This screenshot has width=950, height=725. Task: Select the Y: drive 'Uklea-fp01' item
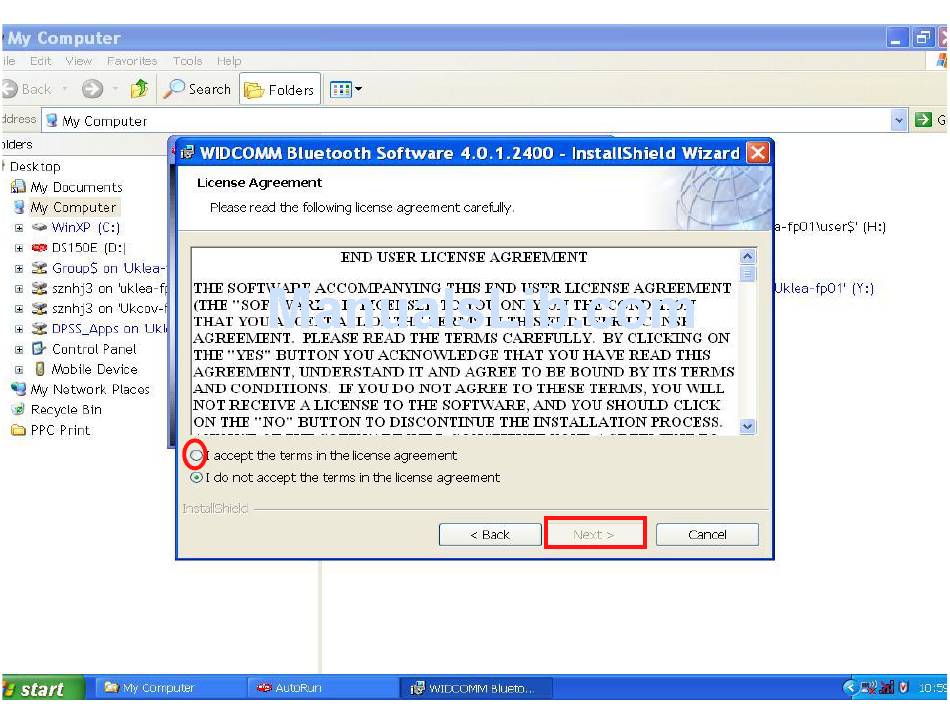[824, 288]
